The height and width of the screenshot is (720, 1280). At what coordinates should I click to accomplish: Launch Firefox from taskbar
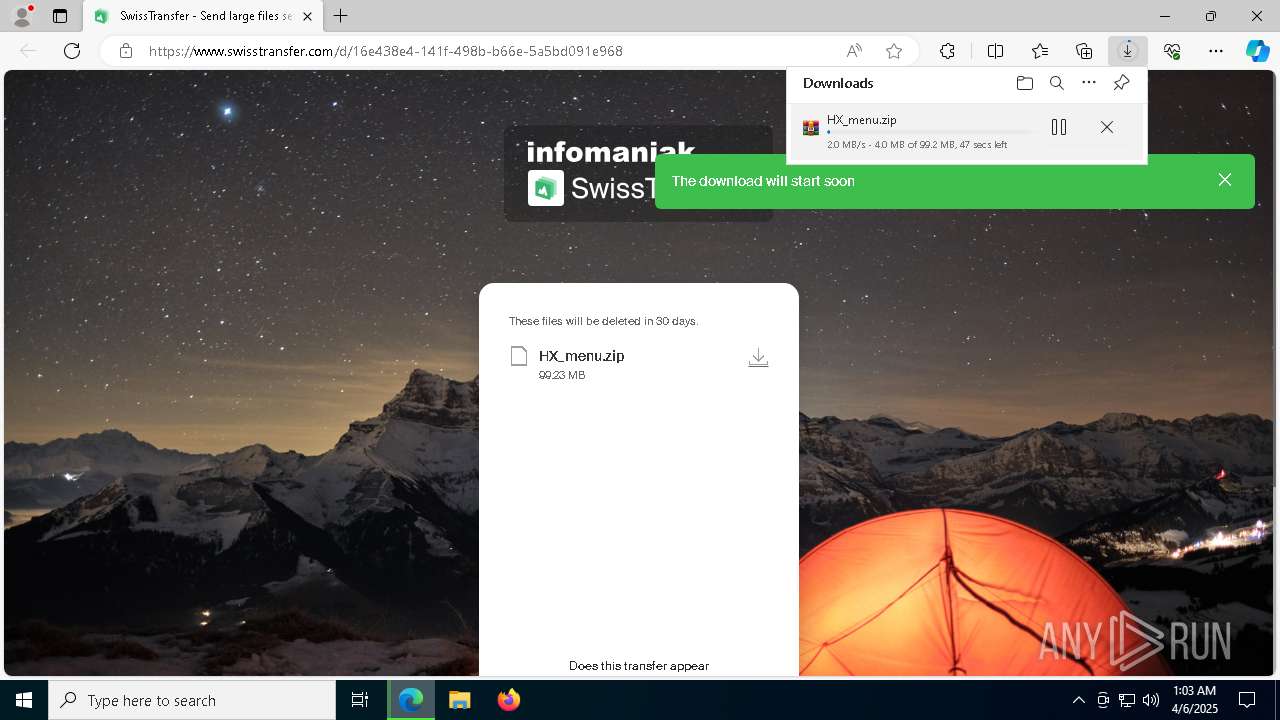509,700
